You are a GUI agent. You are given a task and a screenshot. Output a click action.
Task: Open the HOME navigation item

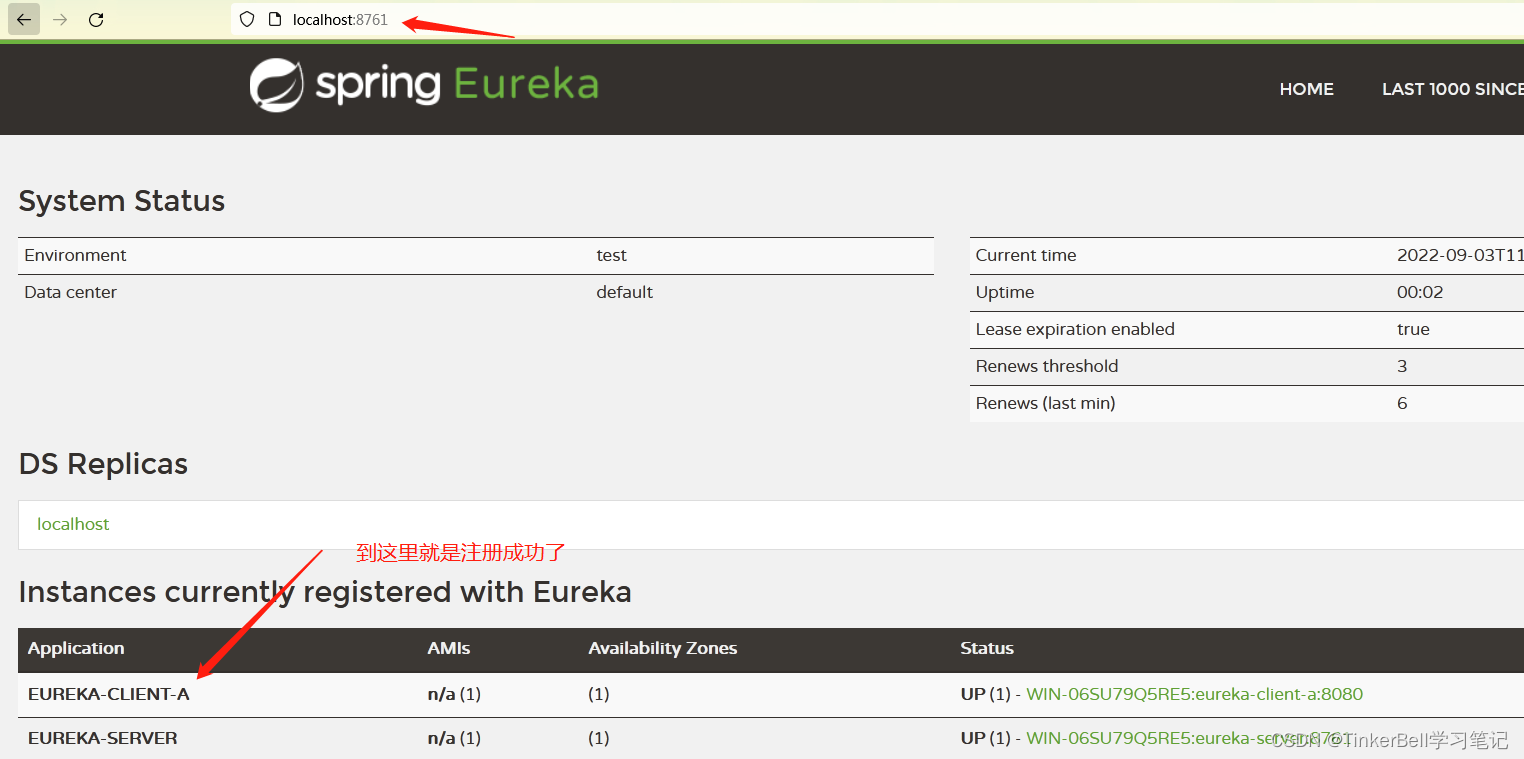[1306, 89]
